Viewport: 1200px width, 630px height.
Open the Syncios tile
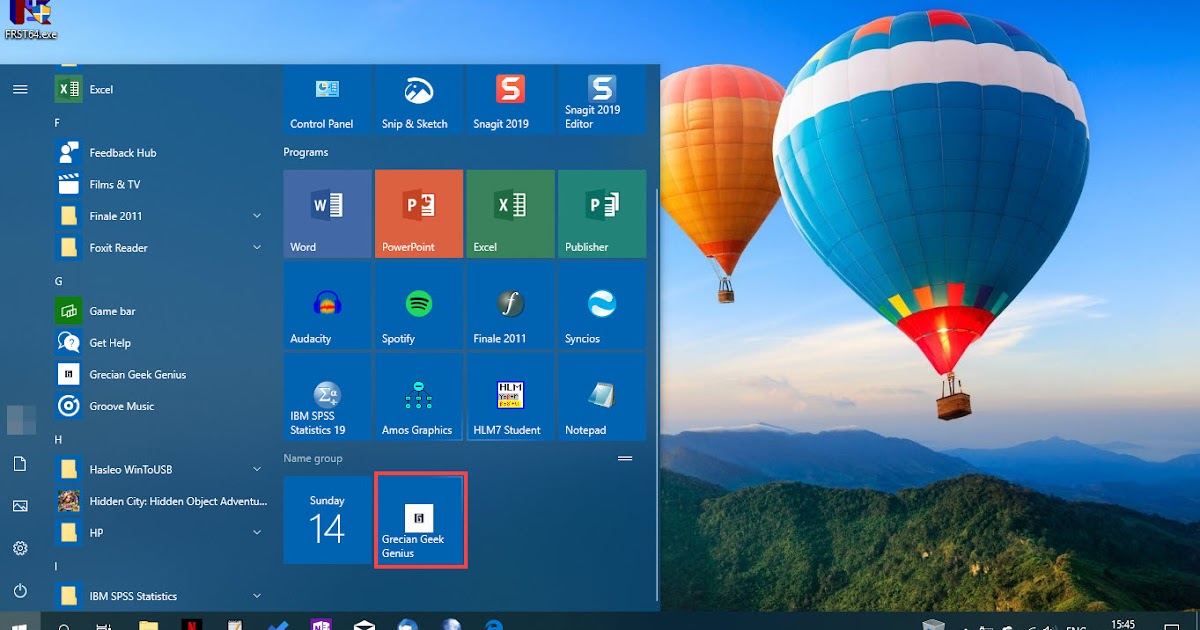pos(601,305)
